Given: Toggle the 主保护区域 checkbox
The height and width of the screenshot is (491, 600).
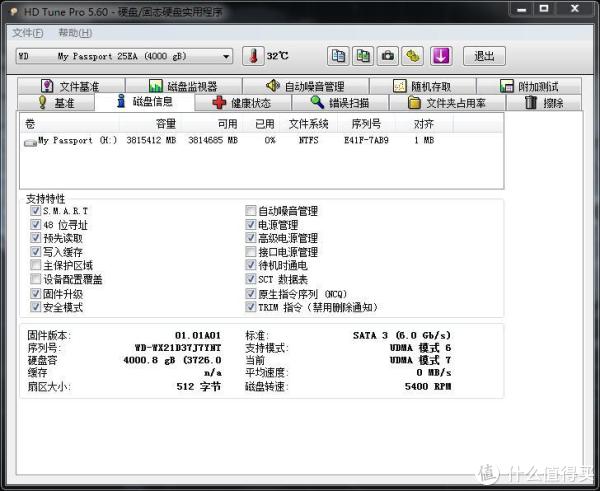Looking at the screenshot, I should tap(36, 265).
